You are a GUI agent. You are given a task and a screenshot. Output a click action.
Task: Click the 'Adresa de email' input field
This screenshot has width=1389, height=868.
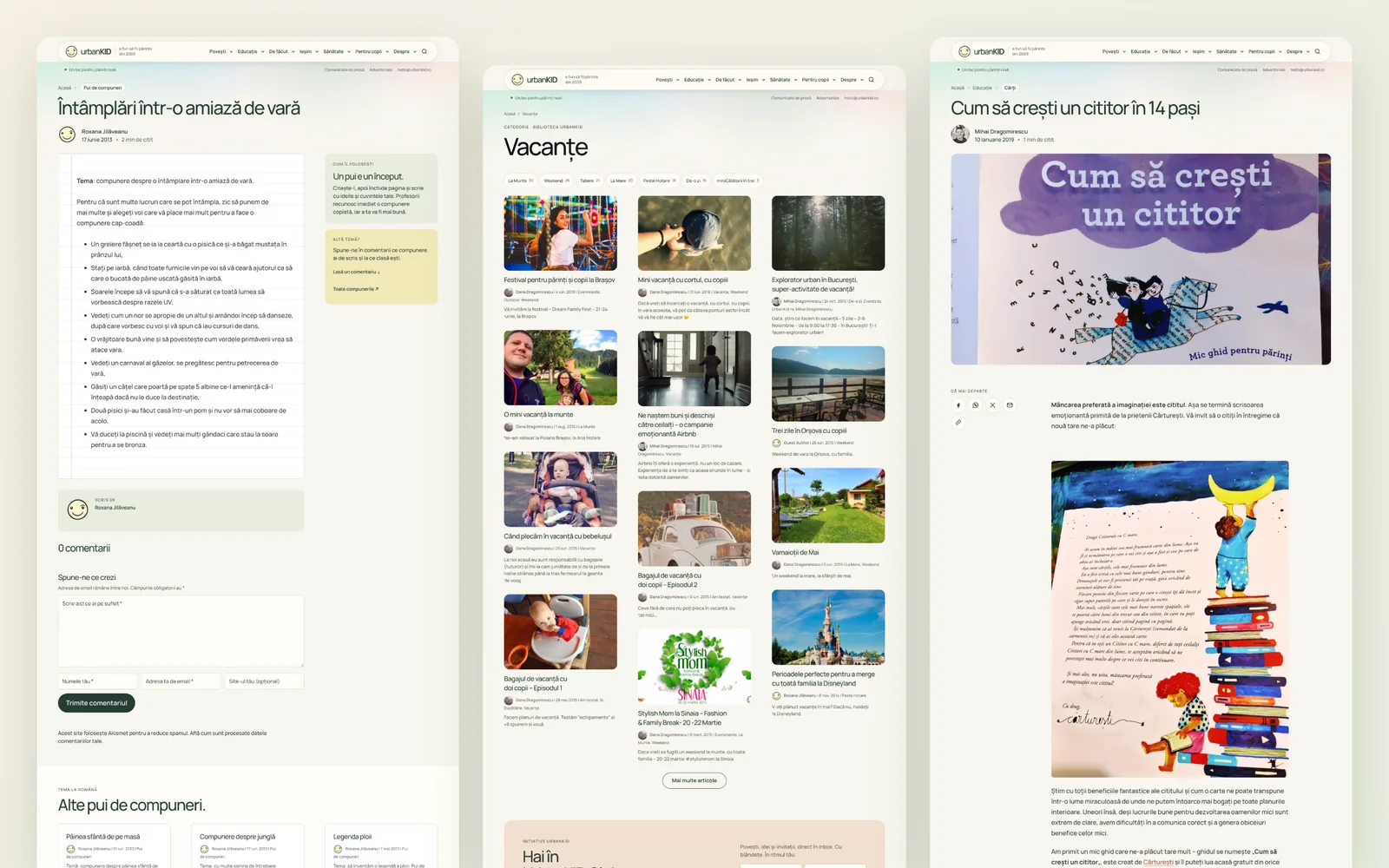pos(181,681)
